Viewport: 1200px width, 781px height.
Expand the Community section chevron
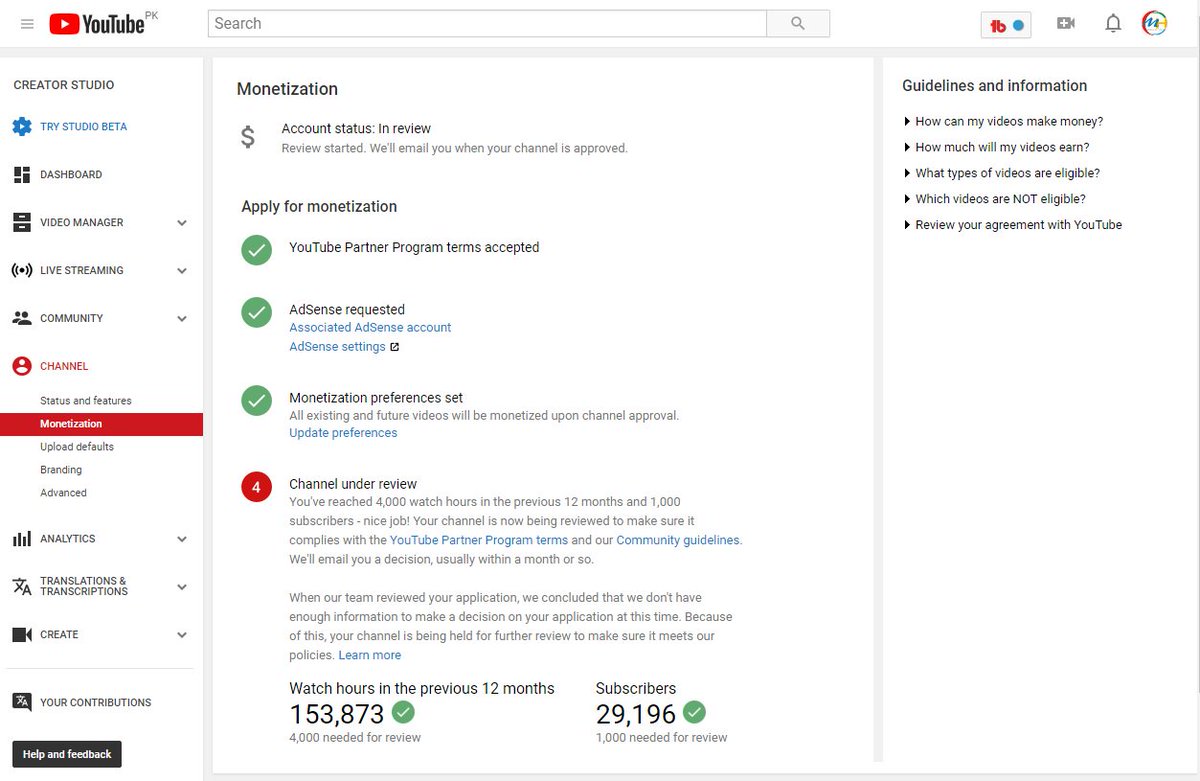point(182,319)
